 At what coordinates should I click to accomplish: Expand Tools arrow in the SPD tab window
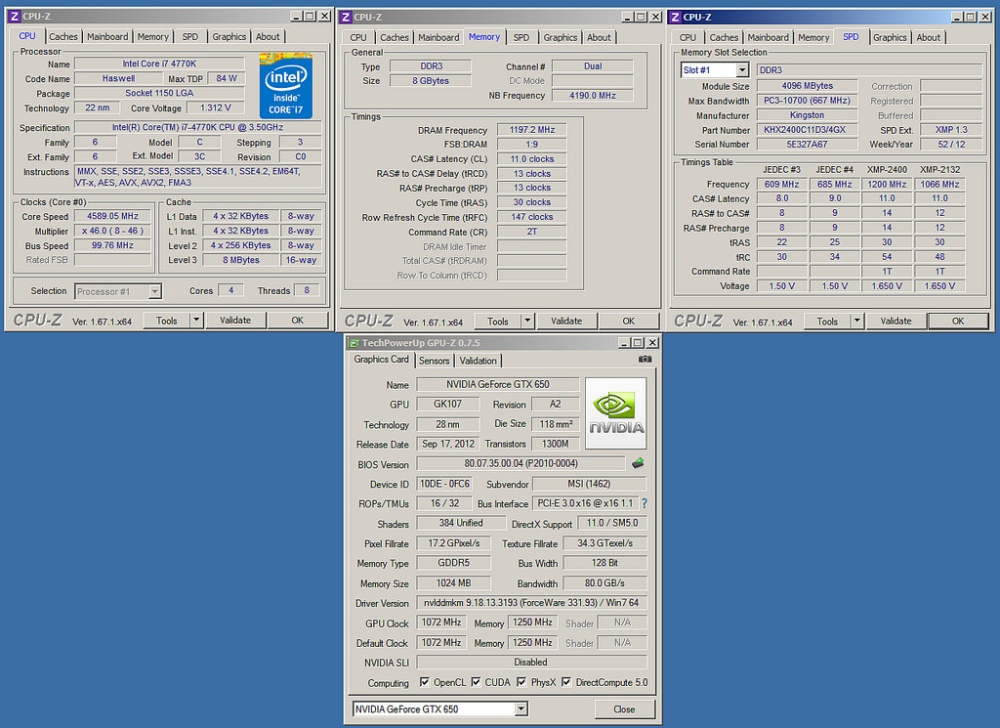click(x=857, y=321)
